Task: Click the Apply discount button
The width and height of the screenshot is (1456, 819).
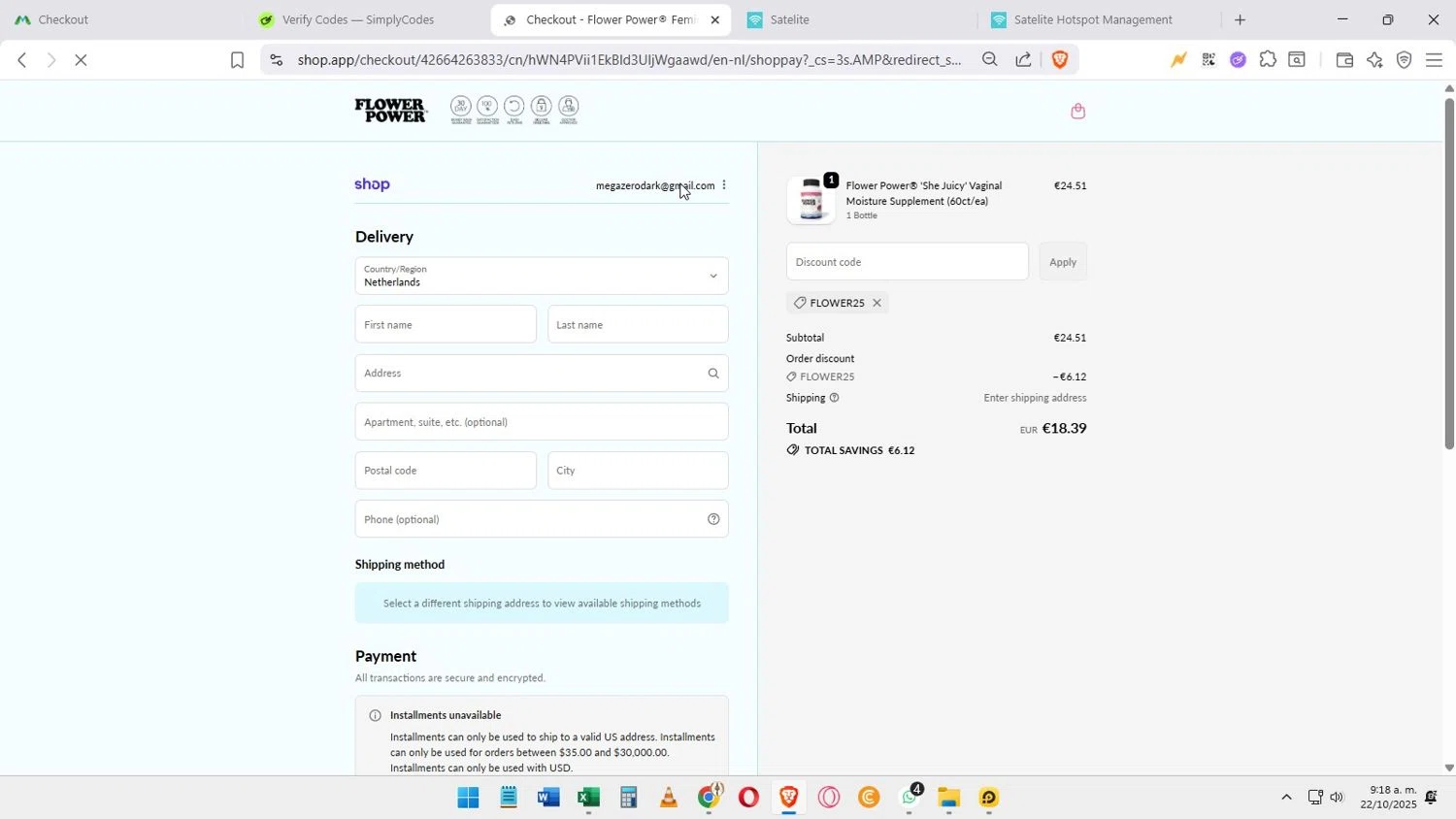Action: pos(1063,262)
